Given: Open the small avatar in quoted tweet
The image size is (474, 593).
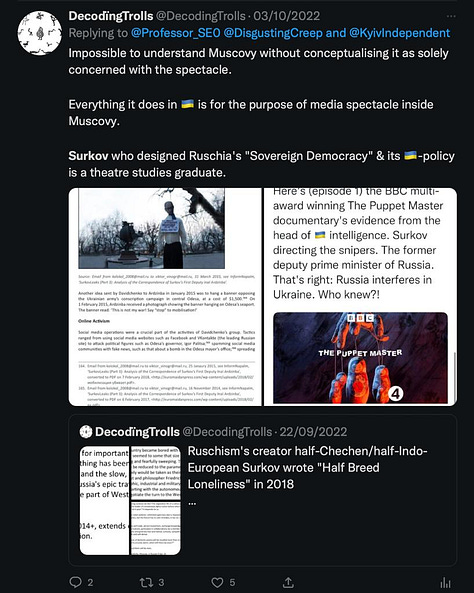Looking at the screenshot, I should point(86,432).
